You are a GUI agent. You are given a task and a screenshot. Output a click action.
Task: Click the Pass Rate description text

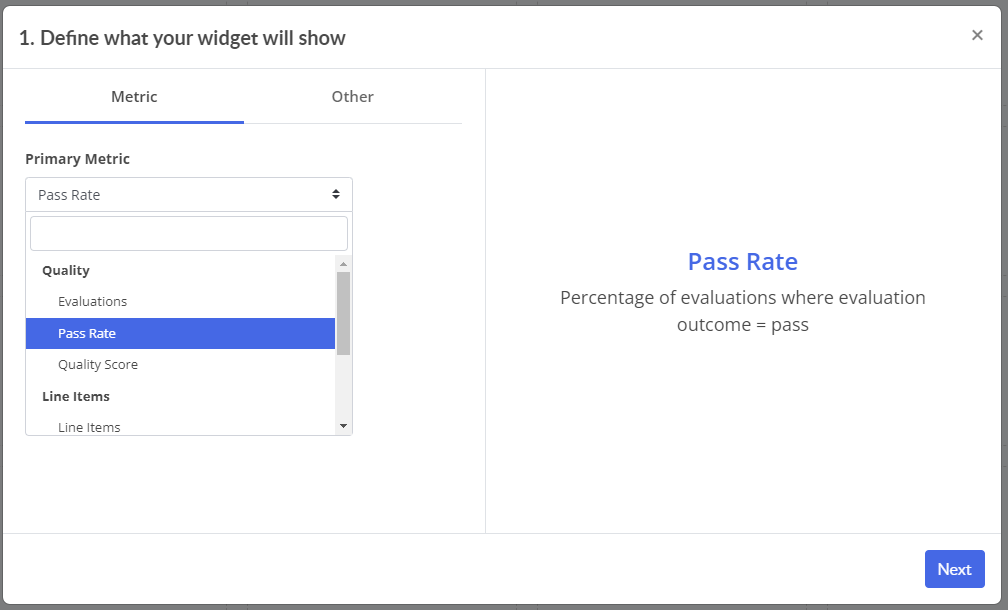[x=742, y=311]
